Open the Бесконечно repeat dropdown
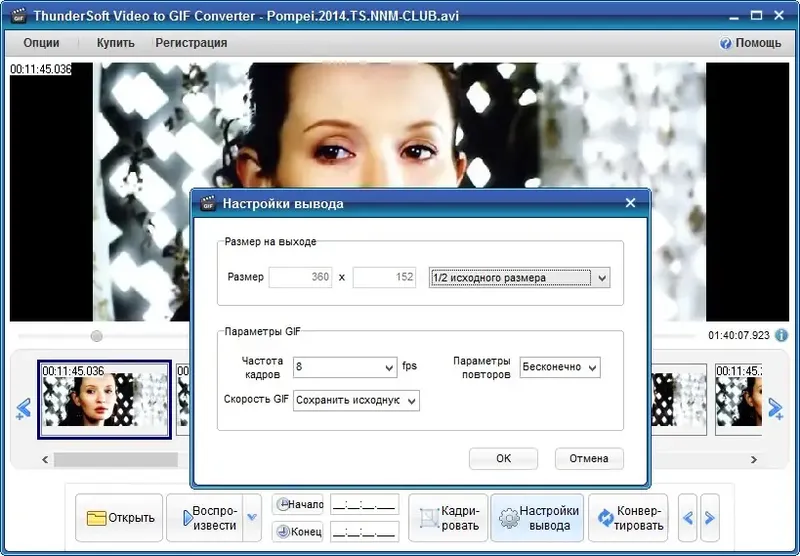Viewport: 800px width, 556px height. pyautogui.click(x=560, y=367)
